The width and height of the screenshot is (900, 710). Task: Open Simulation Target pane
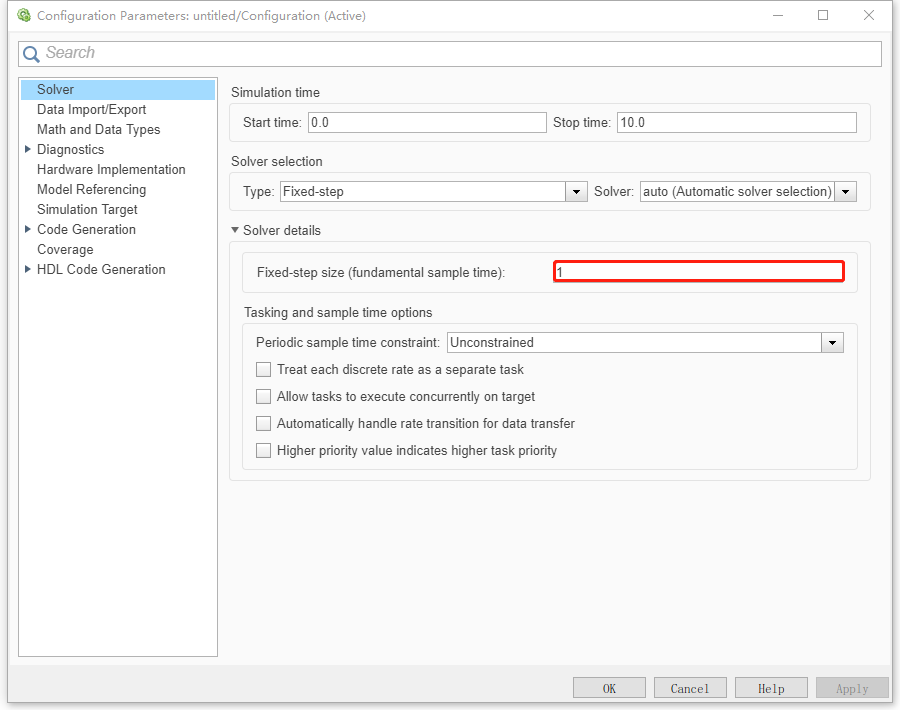(87, 209)
